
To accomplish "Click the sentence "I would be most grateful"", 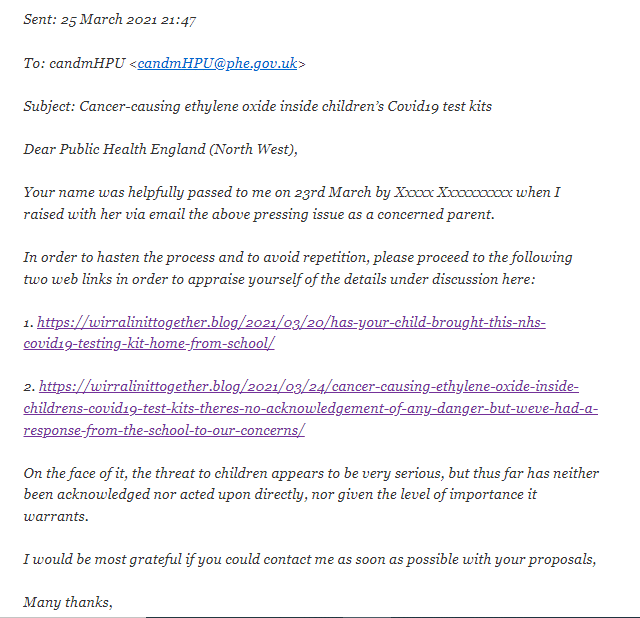I will coord(310,560).
